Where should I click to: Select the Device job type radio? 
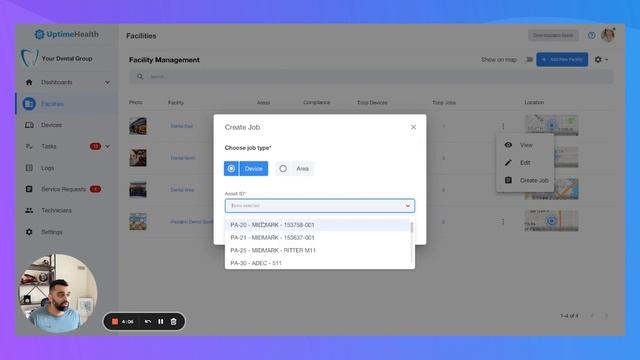point(246,169)
